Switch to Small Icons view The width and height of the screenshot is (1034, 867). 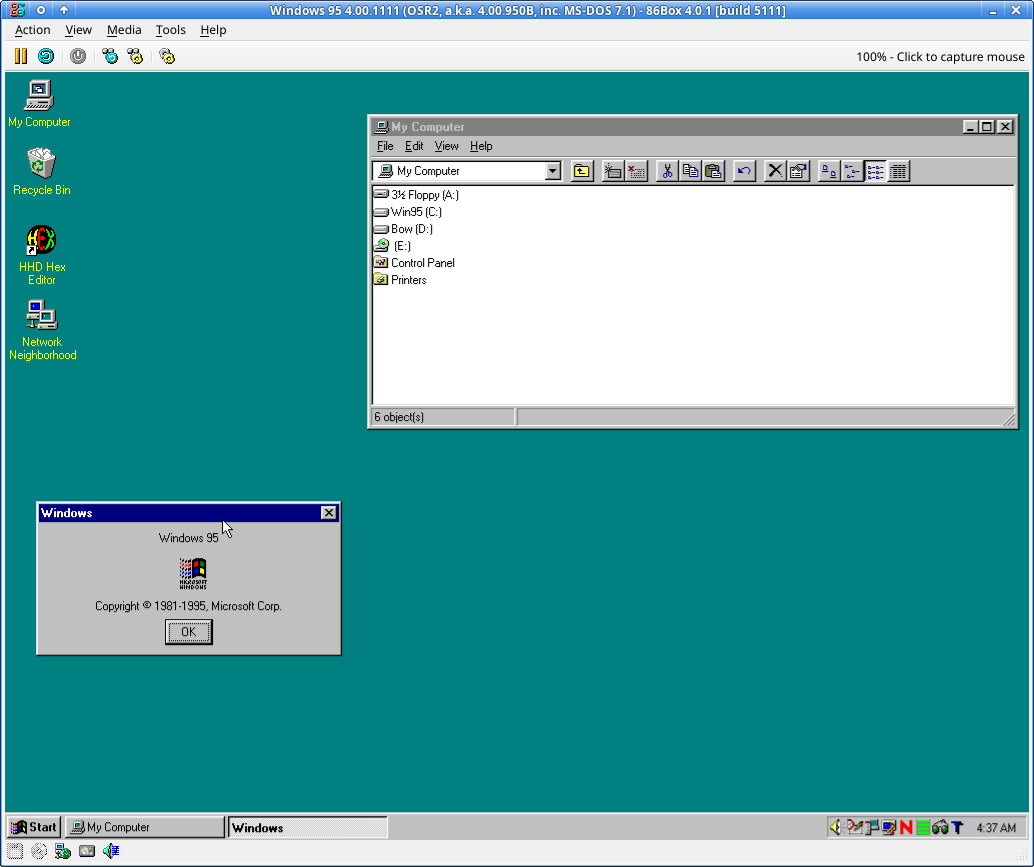pos(852,171)
